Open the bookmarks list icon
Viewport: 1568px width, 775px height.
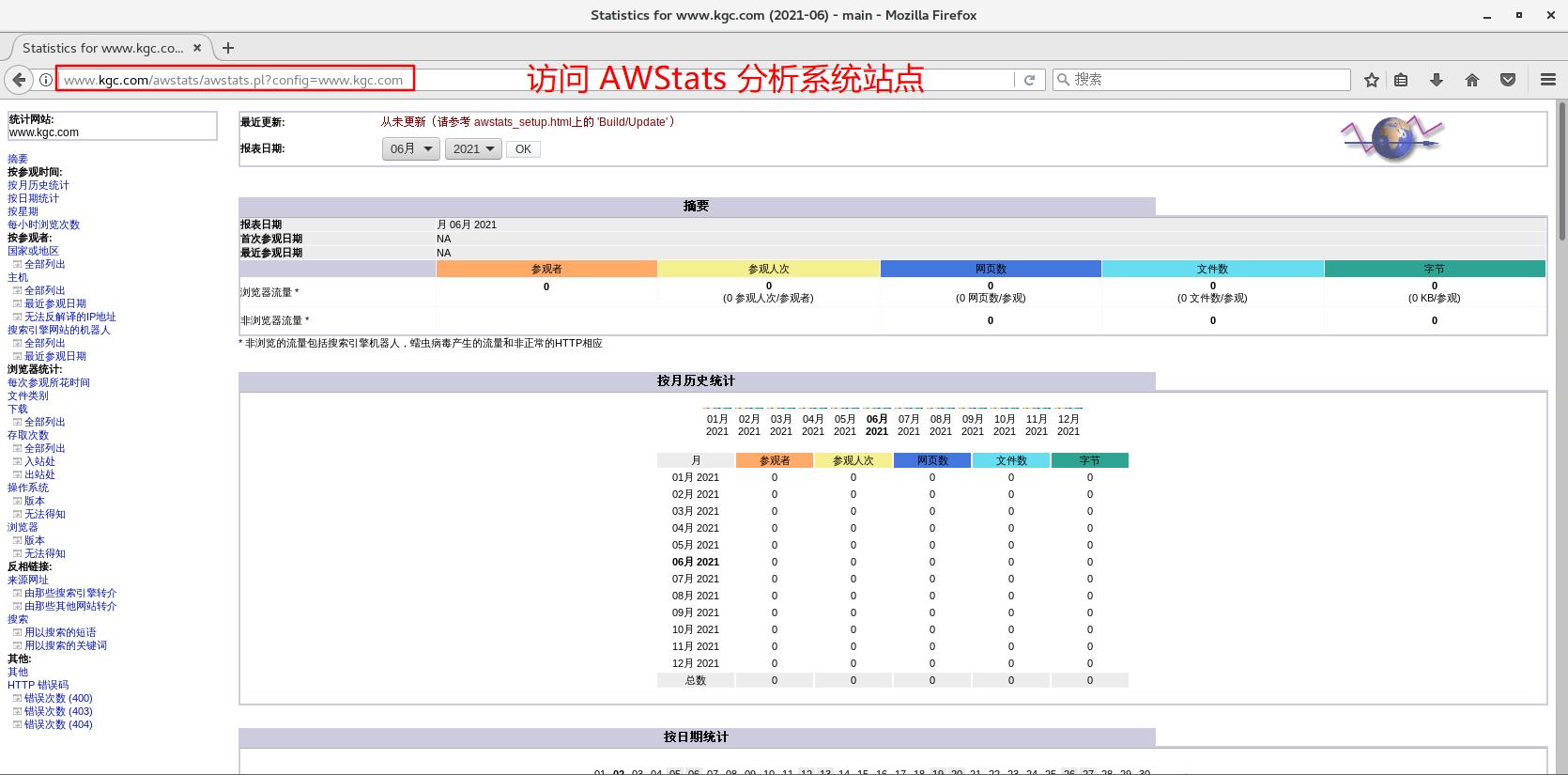click(x=1401, y=80)
